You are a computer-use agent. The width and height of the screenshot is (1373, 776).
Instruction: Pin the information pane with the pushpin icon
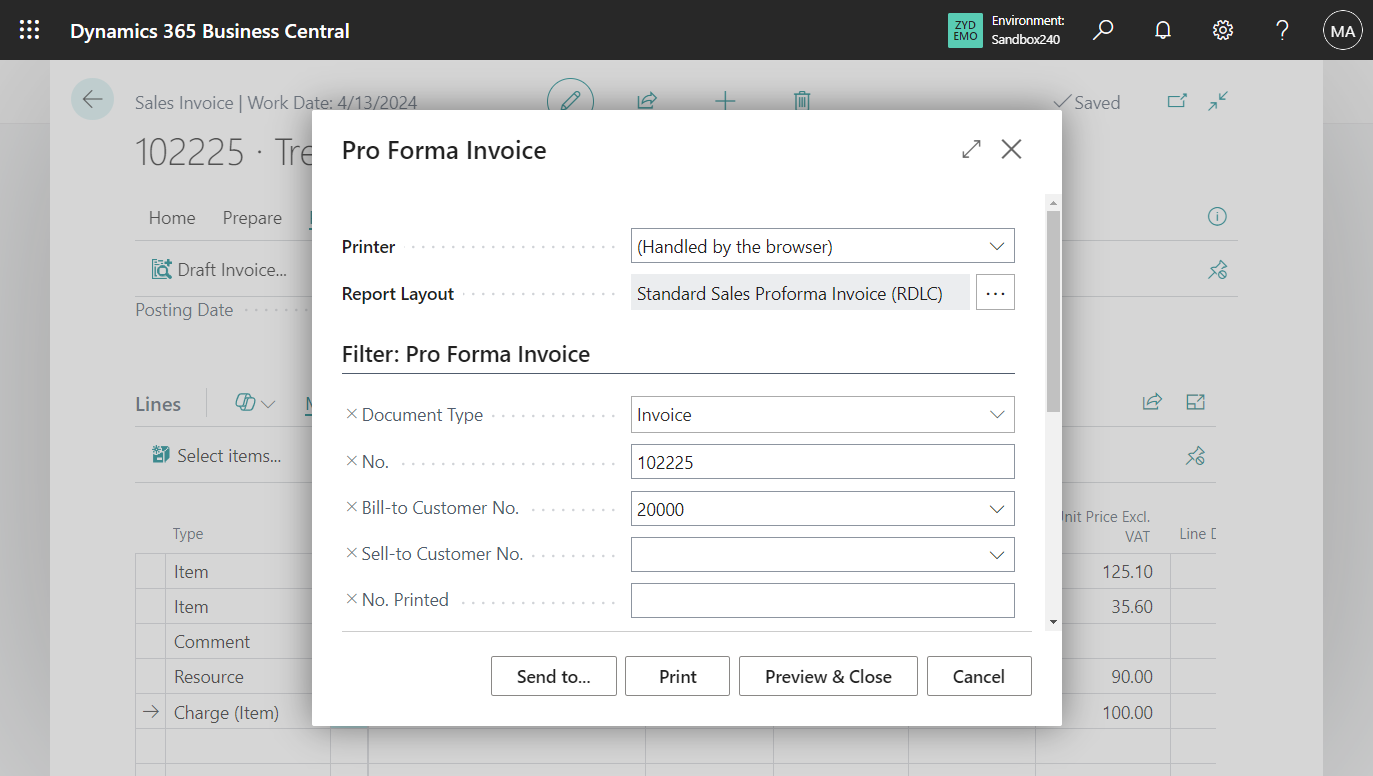[x=1217, y=270]
